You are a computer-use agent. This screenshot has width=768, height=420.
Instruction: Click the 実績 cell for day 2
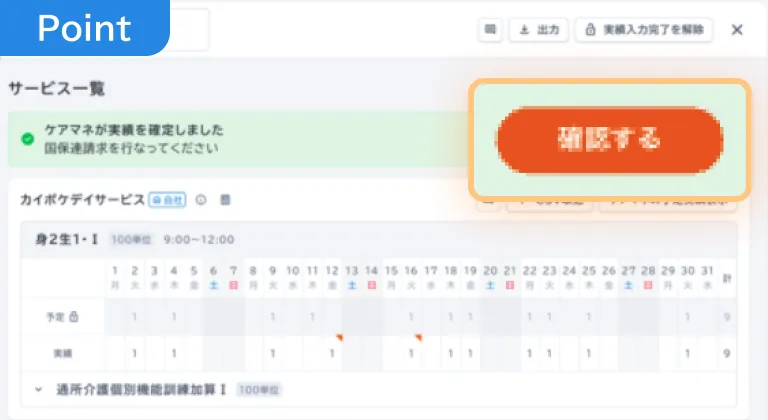(134, 353)
